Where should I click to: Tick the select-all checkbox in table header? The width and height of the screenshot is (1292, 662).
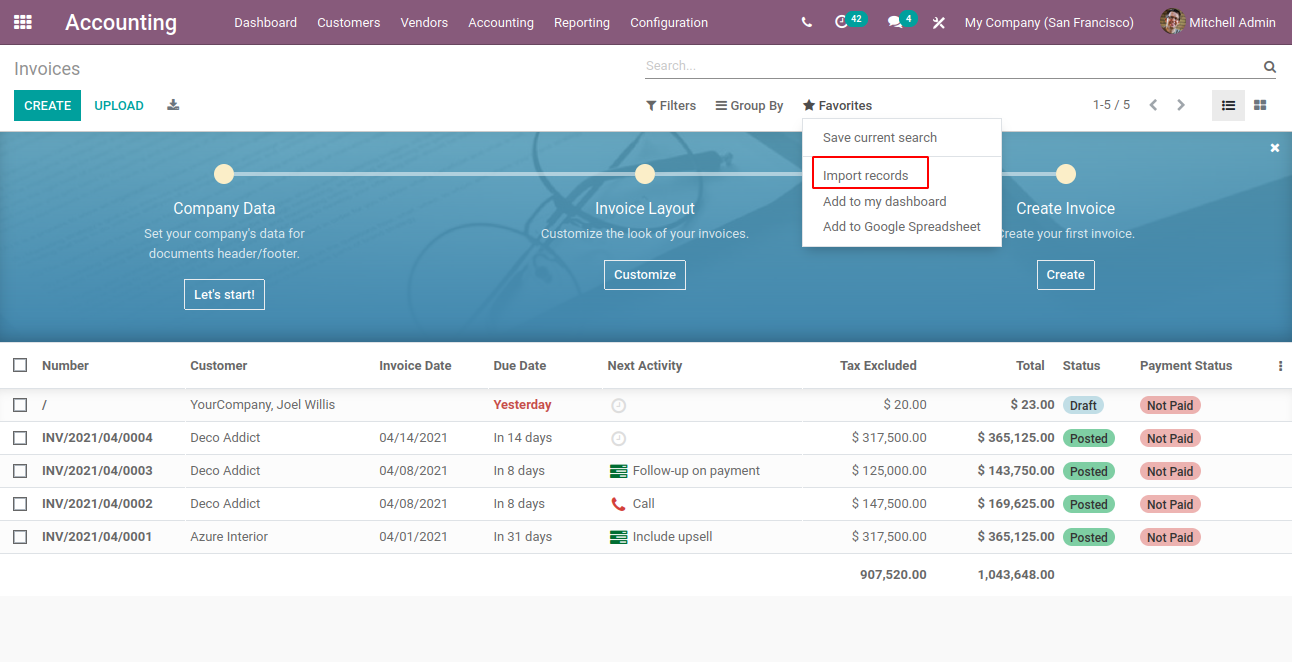[x=20, y=365]
